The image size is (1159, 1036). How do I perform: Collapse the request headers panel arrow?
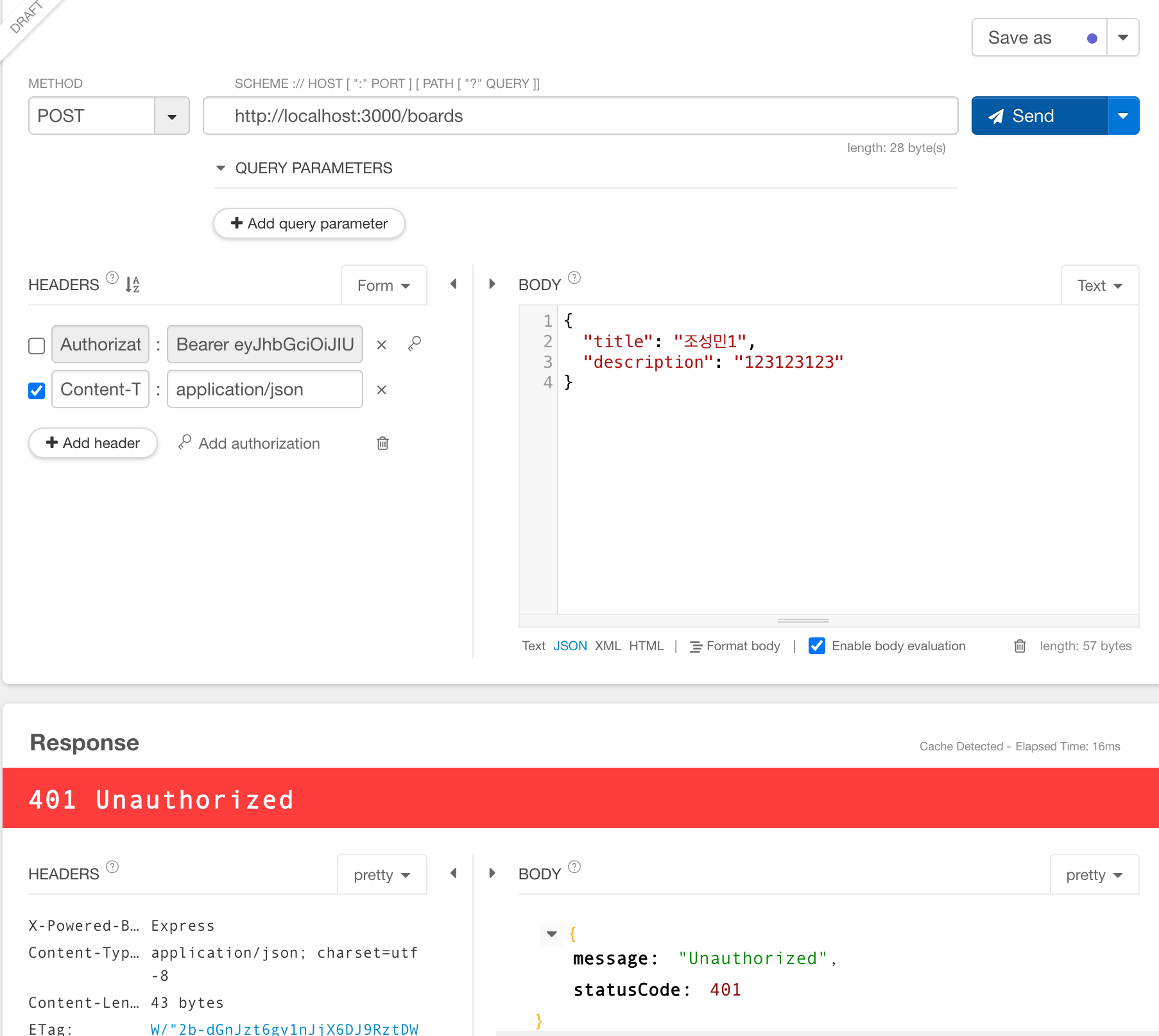pos(454,284)
